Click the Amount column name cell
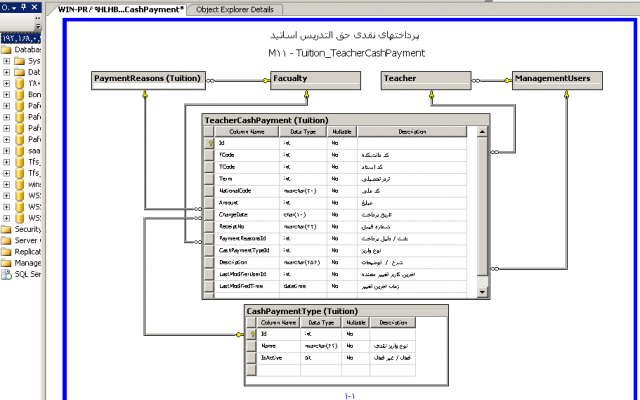Image resolution: width=640 pixels, height=400 pixels. click(x=247, y=203)
